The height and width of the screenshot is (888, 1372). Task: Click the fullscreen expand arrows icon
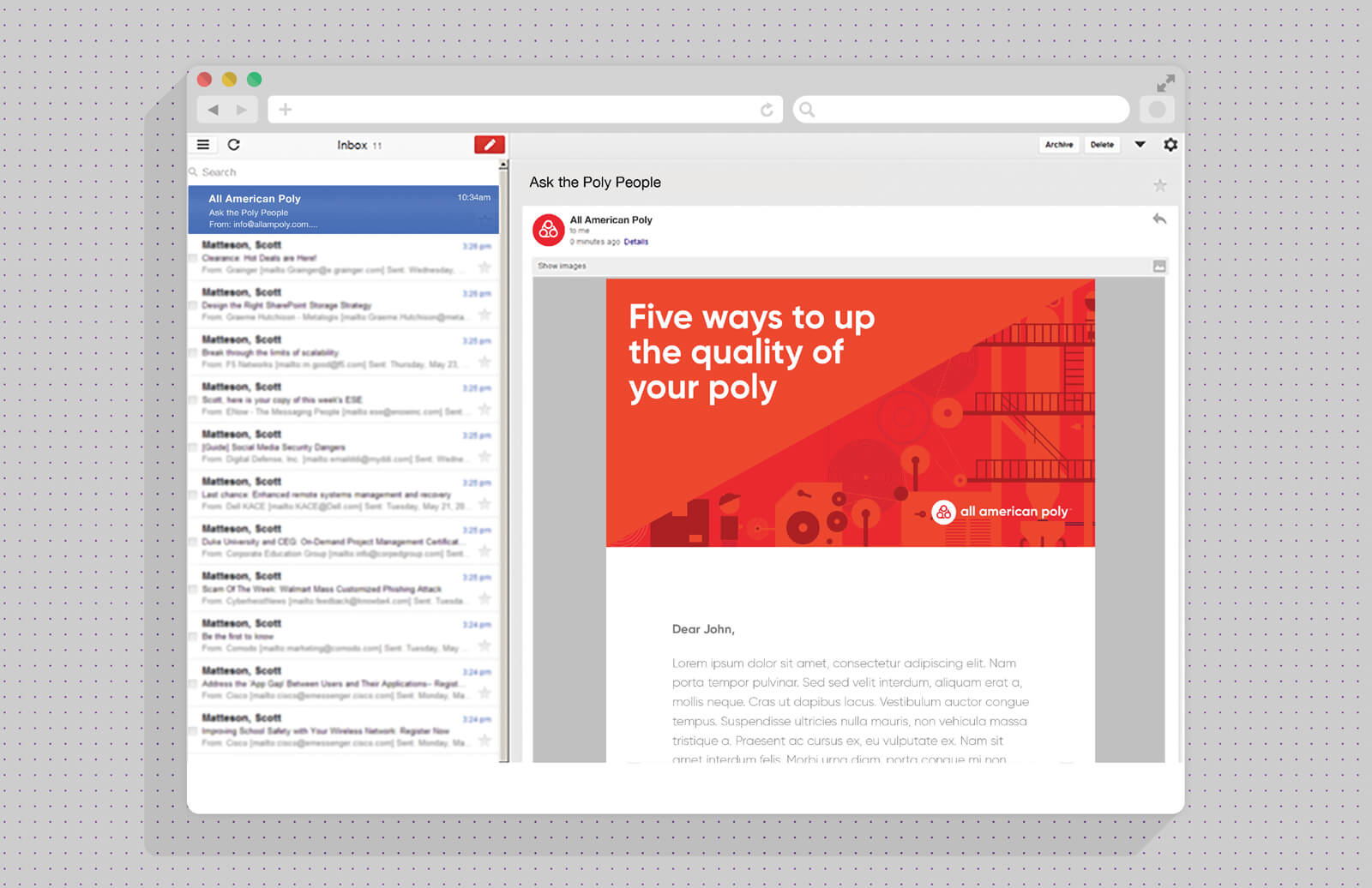(1165, 83)
